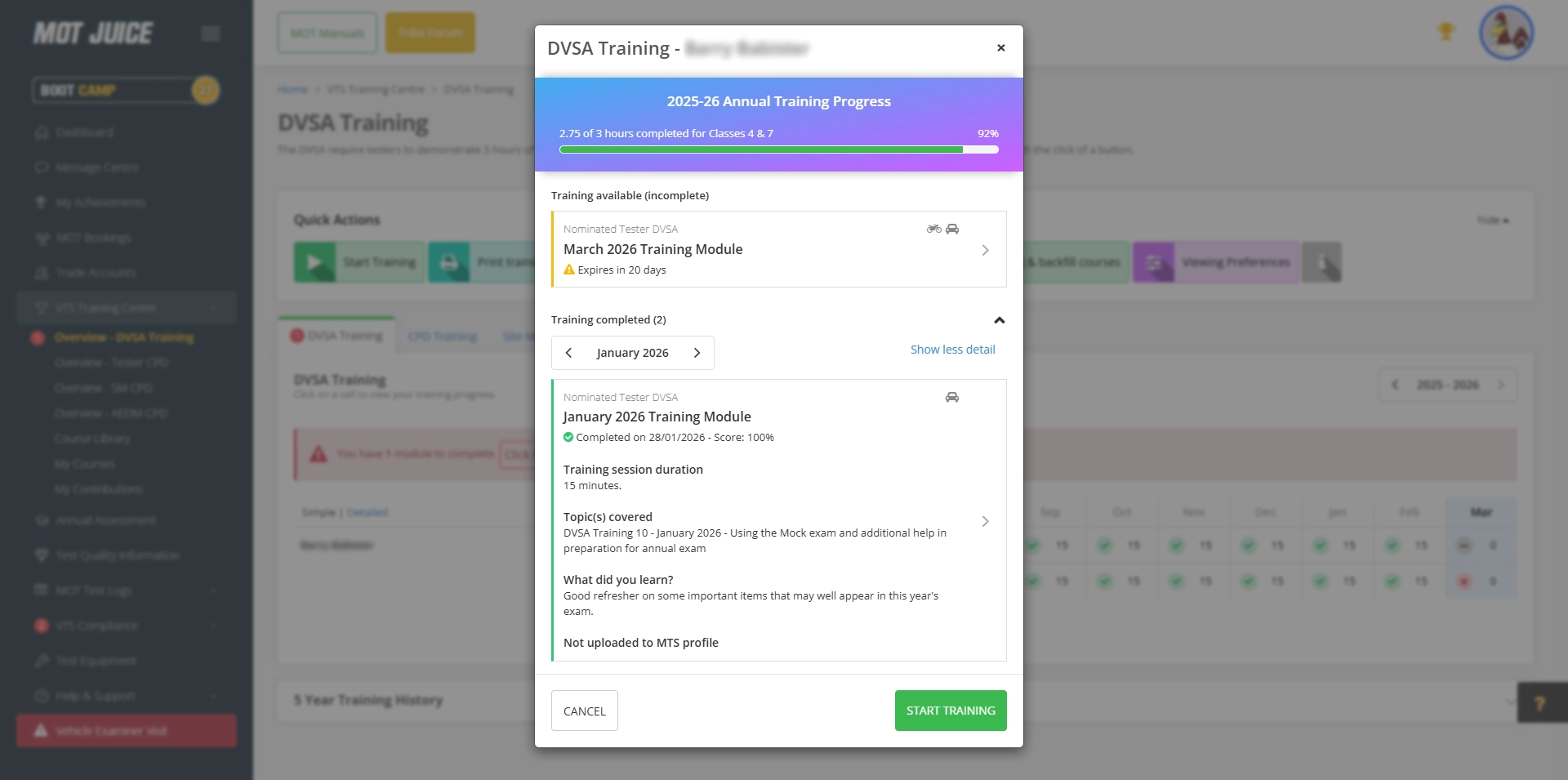Click the motorcycle icon on March 2026 module
This screenshot has height=780, width=1568.
pyautogui.click(x=933, y=230)
